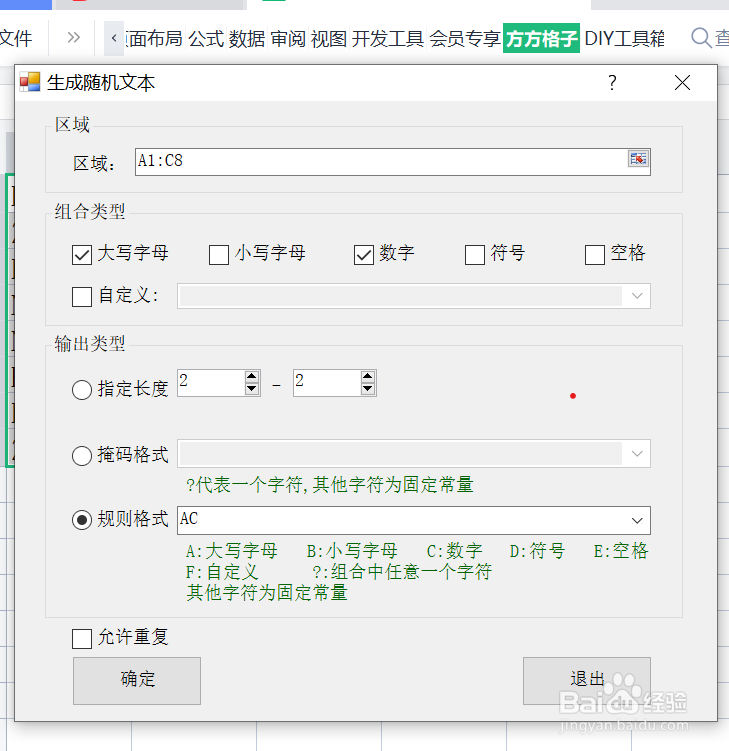Tick the 允许重复 checkbox
The width and height of the screenshot is (729, 751).
point(82,638)
